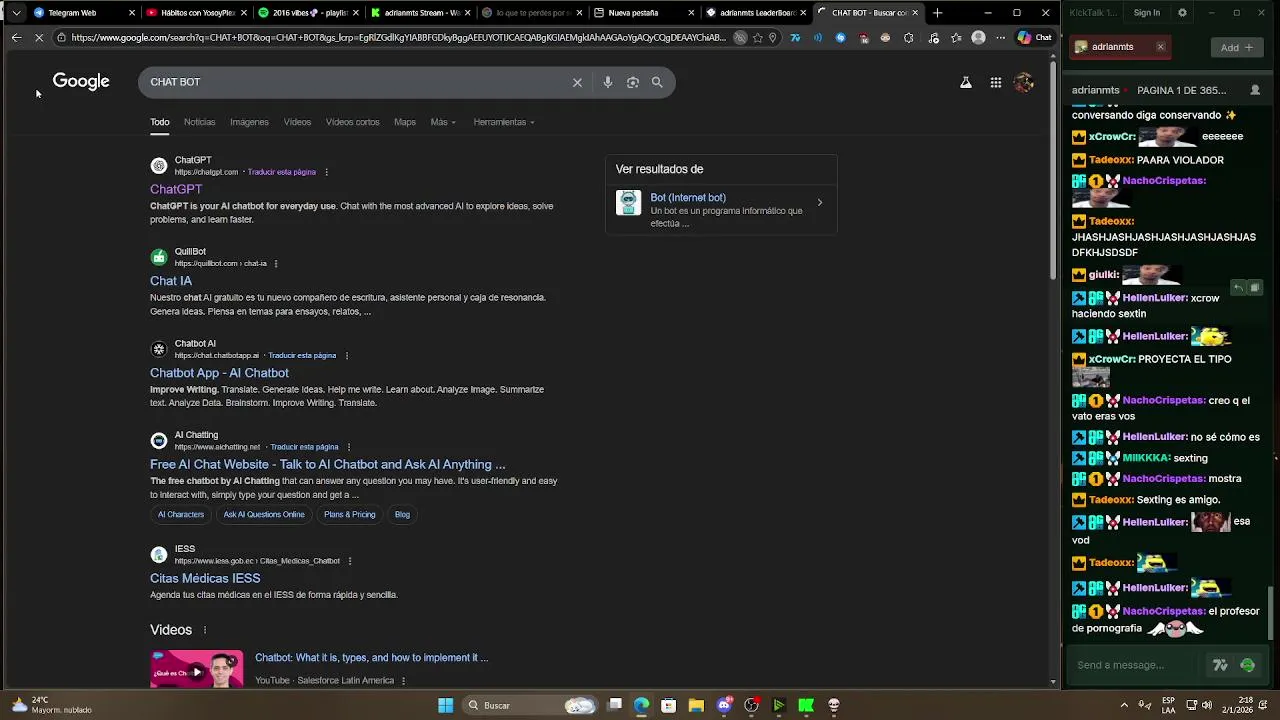Open KickTalk settings gear
This screenshot has height=720, width=1280.
click(1182, 13)
